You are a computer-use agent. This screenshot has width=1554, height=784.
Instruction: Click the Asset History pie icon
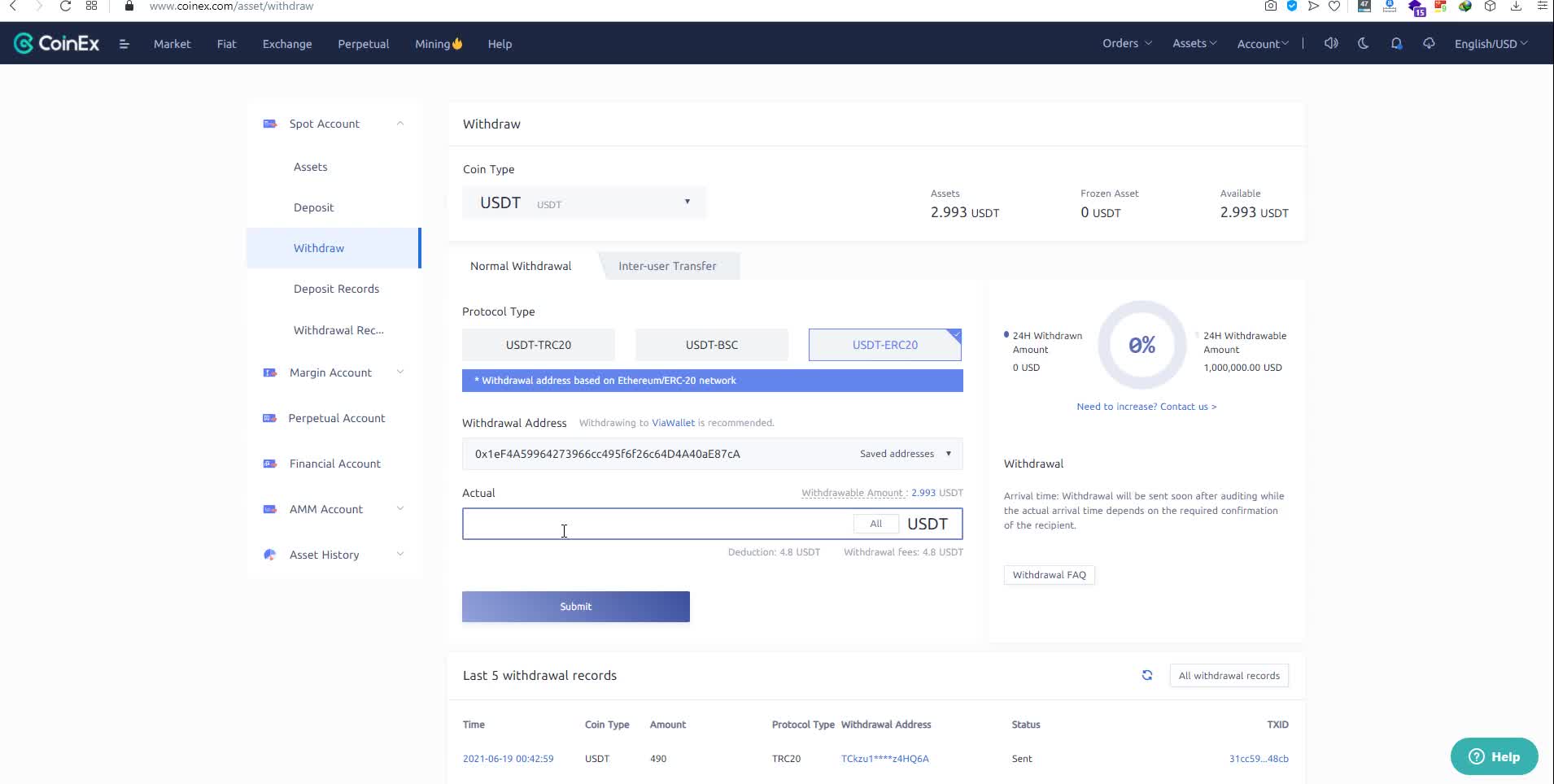270,555
